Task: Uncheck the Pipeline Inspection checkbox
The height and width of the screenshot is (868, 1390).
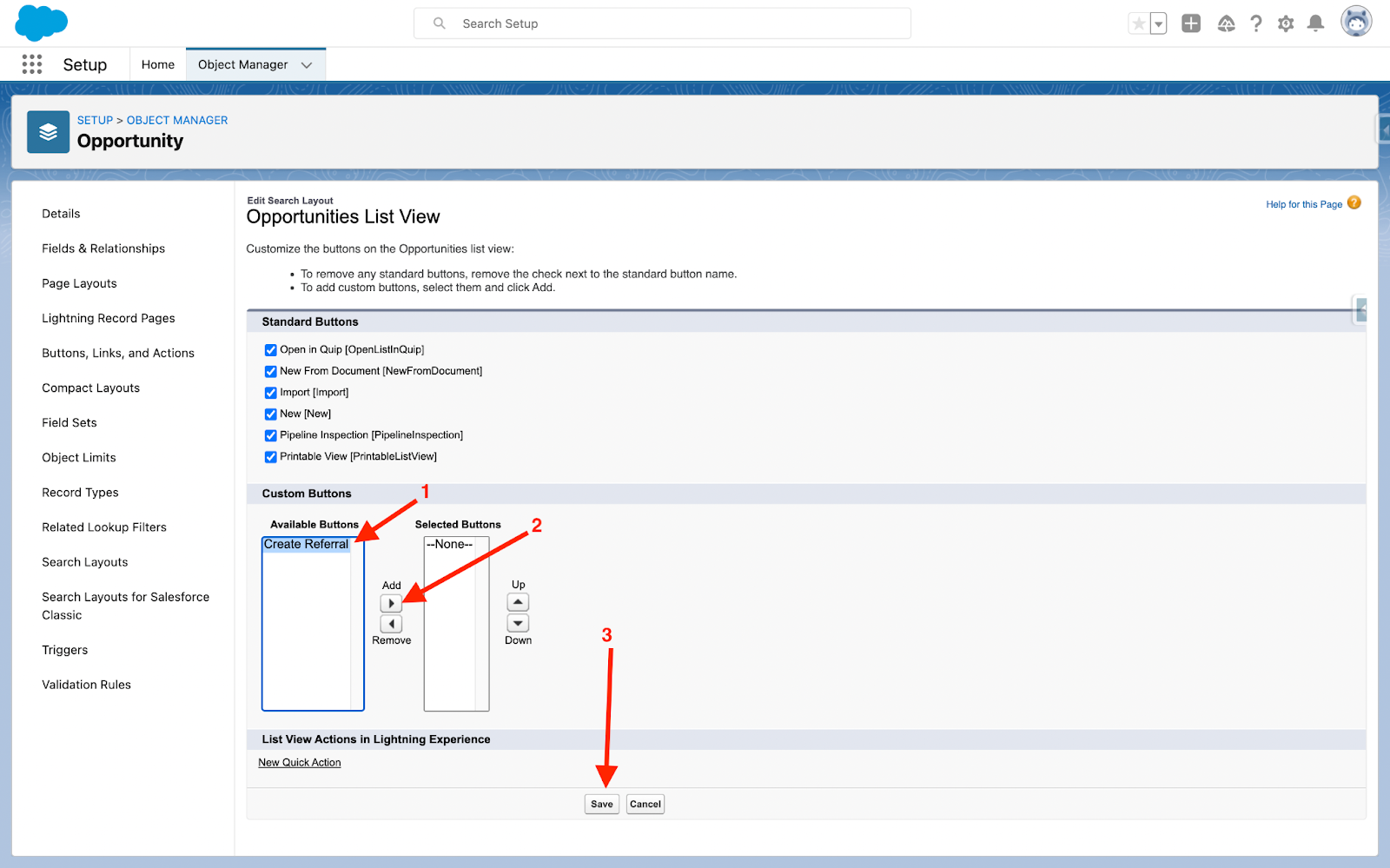Action: click(x=270, y=435)
